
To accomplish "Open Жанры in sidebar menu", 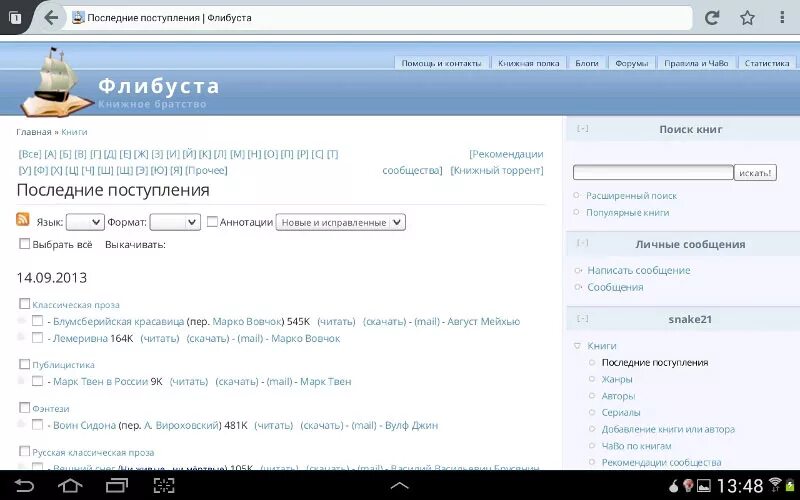I will [616, 379].
